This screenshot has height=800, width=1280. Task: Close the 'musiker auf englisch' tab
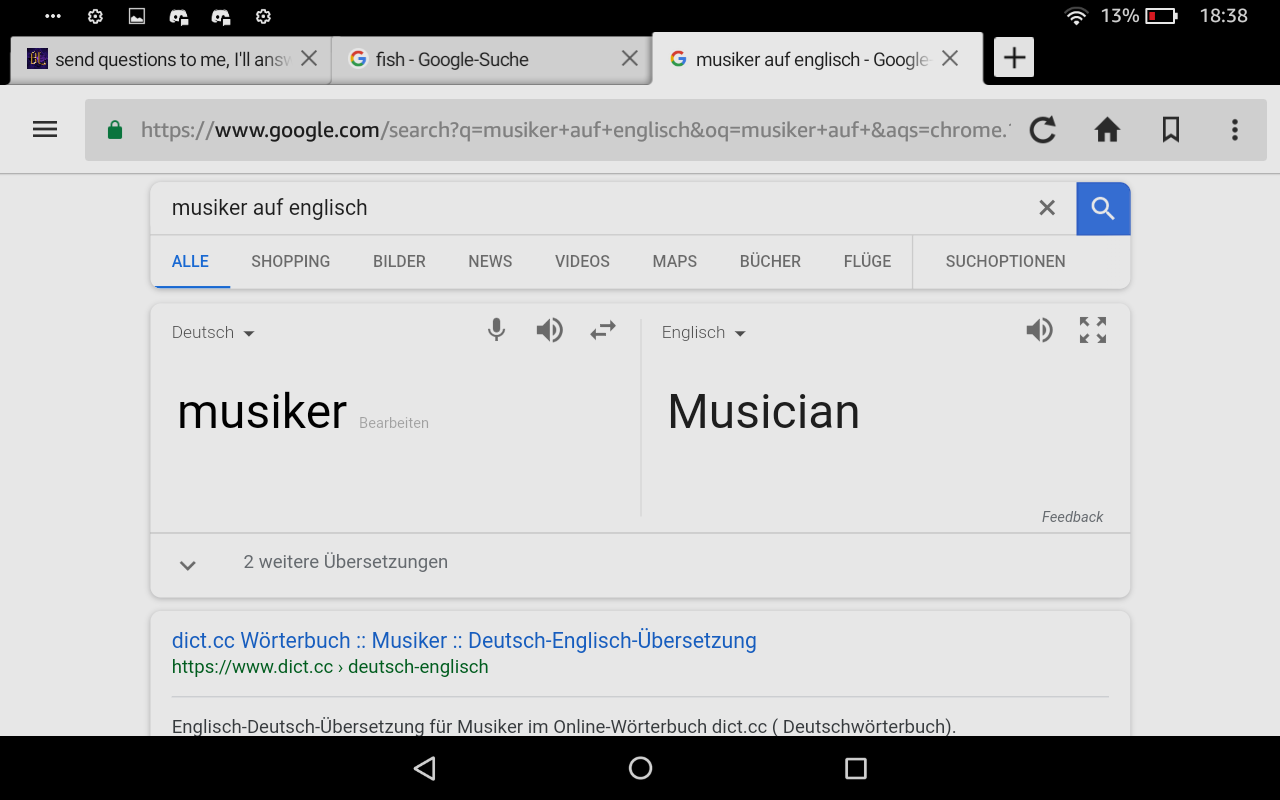[x=950, y=58]
